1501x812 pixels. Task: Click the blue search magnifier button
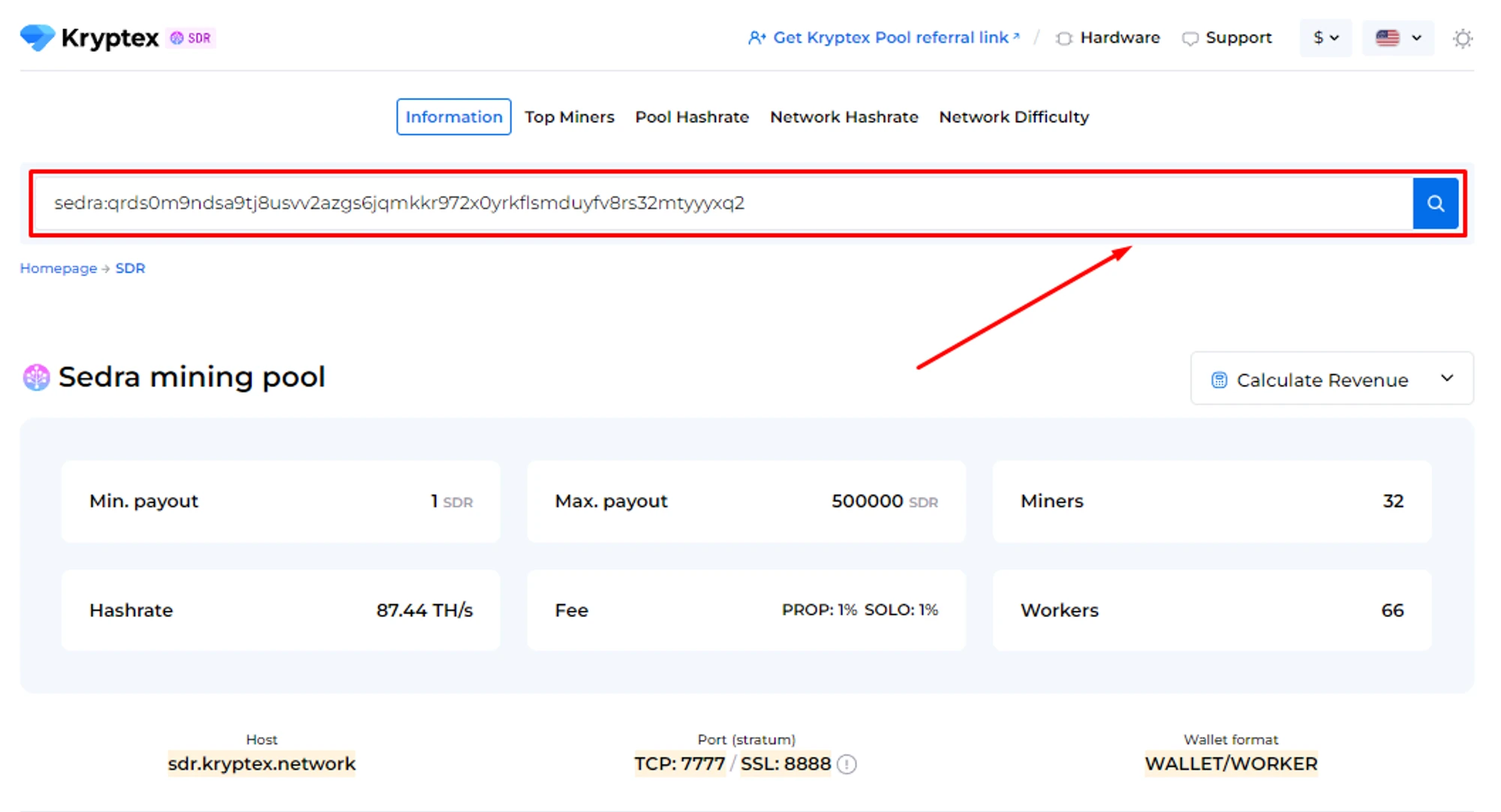pyautogui.click(x=1434, y=203)
